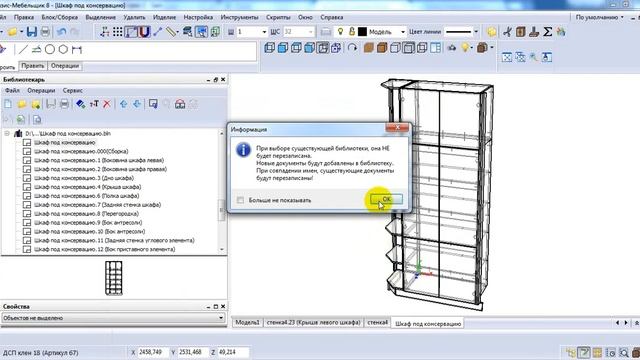Select the polygon drawing tool
This screenshot has width=640, height=360.
pos(63,50)
